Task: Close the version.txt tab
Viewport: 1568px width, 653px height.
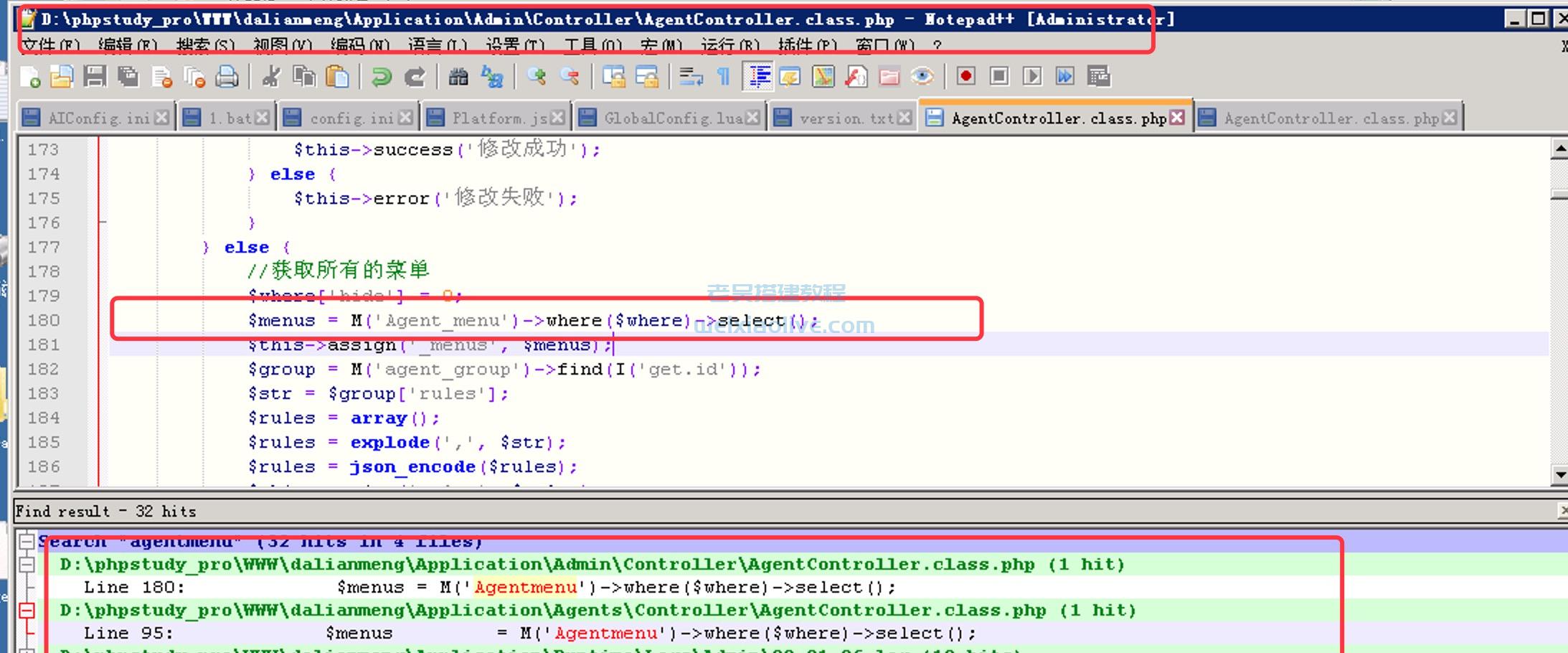Action: pyautogui.click(x=905, y=117)
